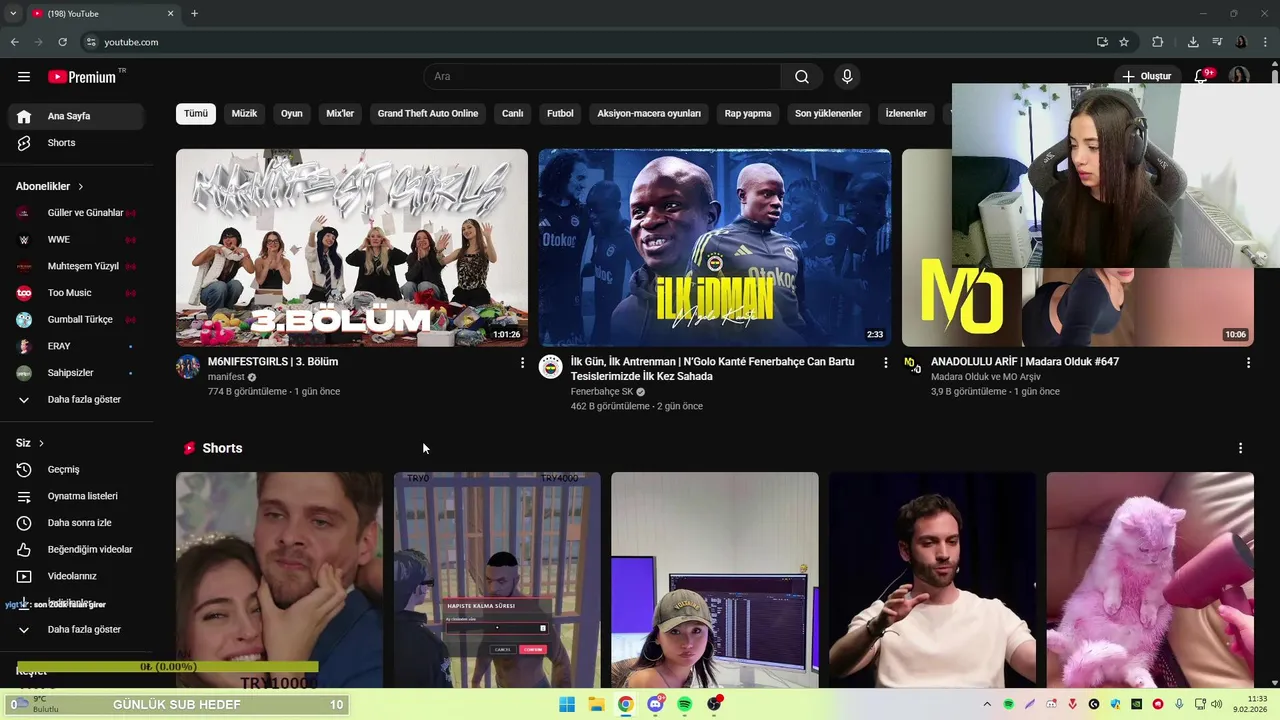Image resolution: width=1280 pixels, height=720 pixels.
Task: Open Gumball Türkçe subscription
Action: (76, 320)
